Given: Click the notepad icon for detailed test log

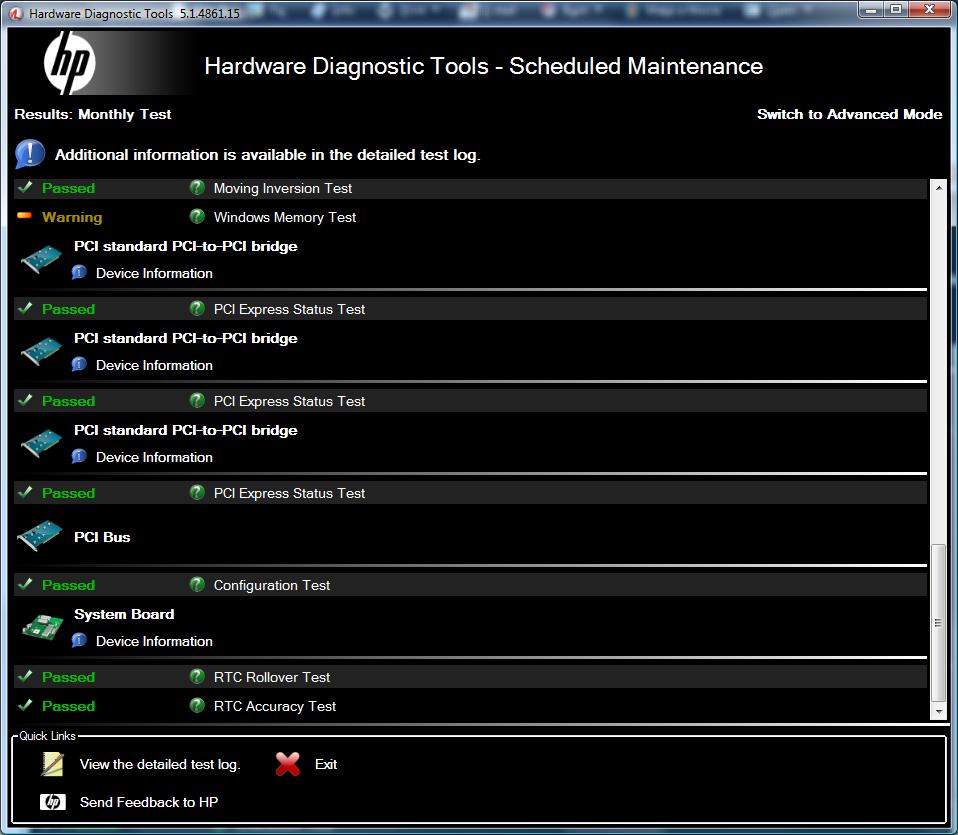Looking at the screenshot, I should [x=52, y=764].
